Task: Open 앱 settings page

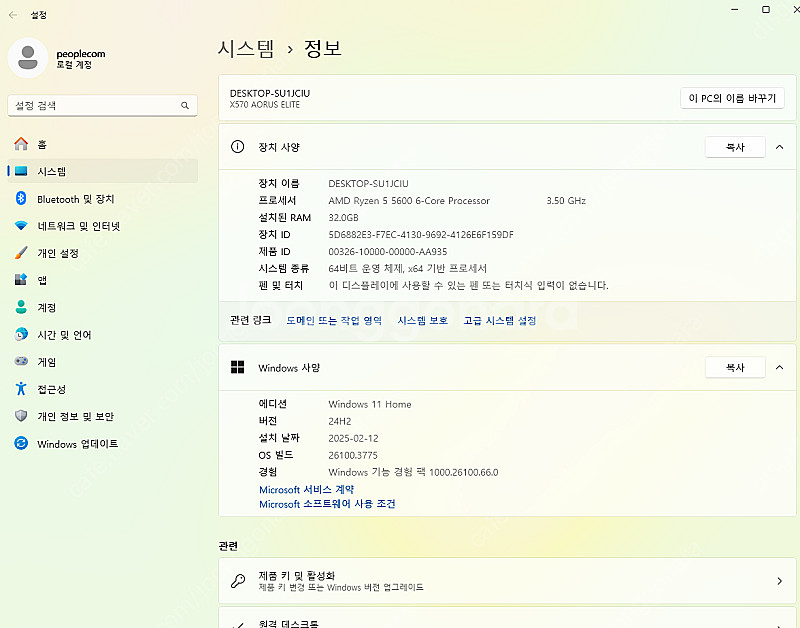Action: click(x=102, y=280)
